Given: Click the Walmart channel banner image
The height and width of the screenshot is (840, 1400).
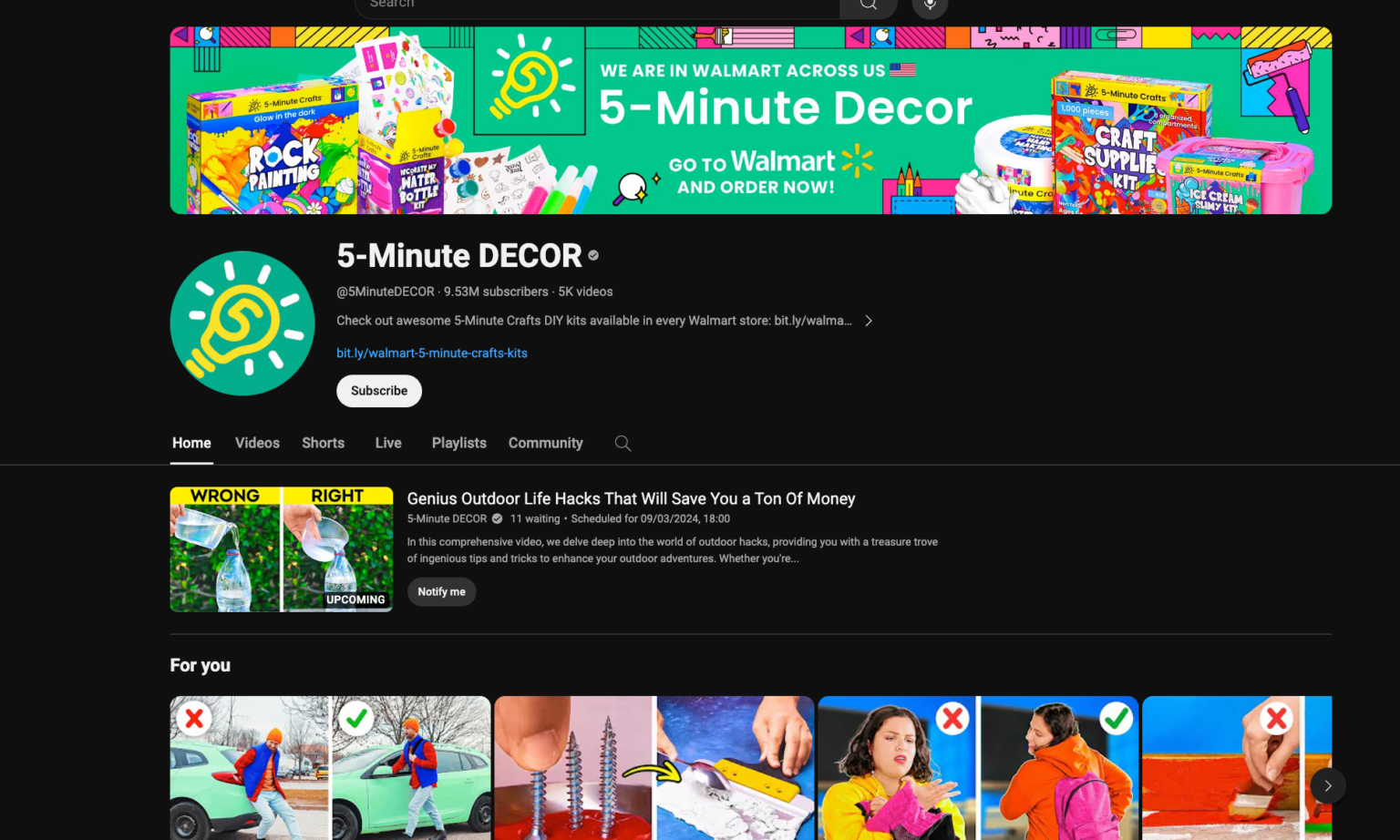Looking at the screenshot, I should tap(750, 120).
